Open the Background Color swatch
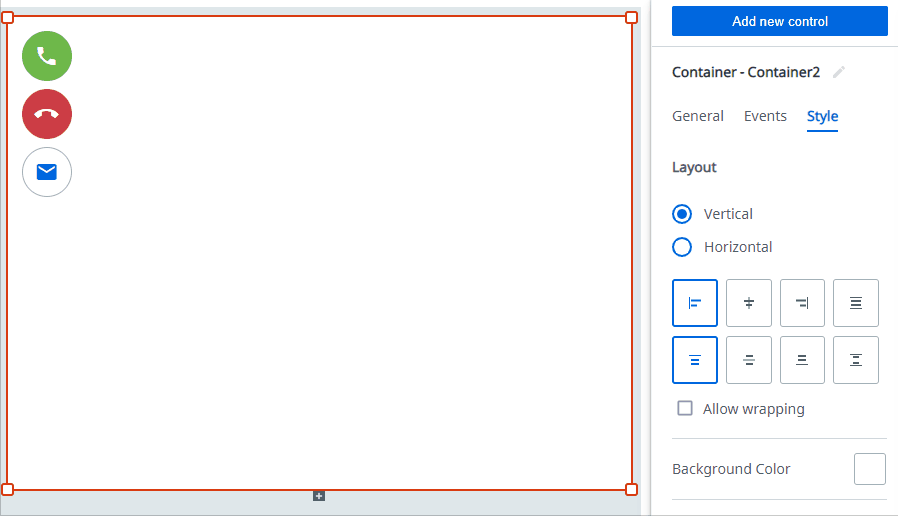 (869, 469)
